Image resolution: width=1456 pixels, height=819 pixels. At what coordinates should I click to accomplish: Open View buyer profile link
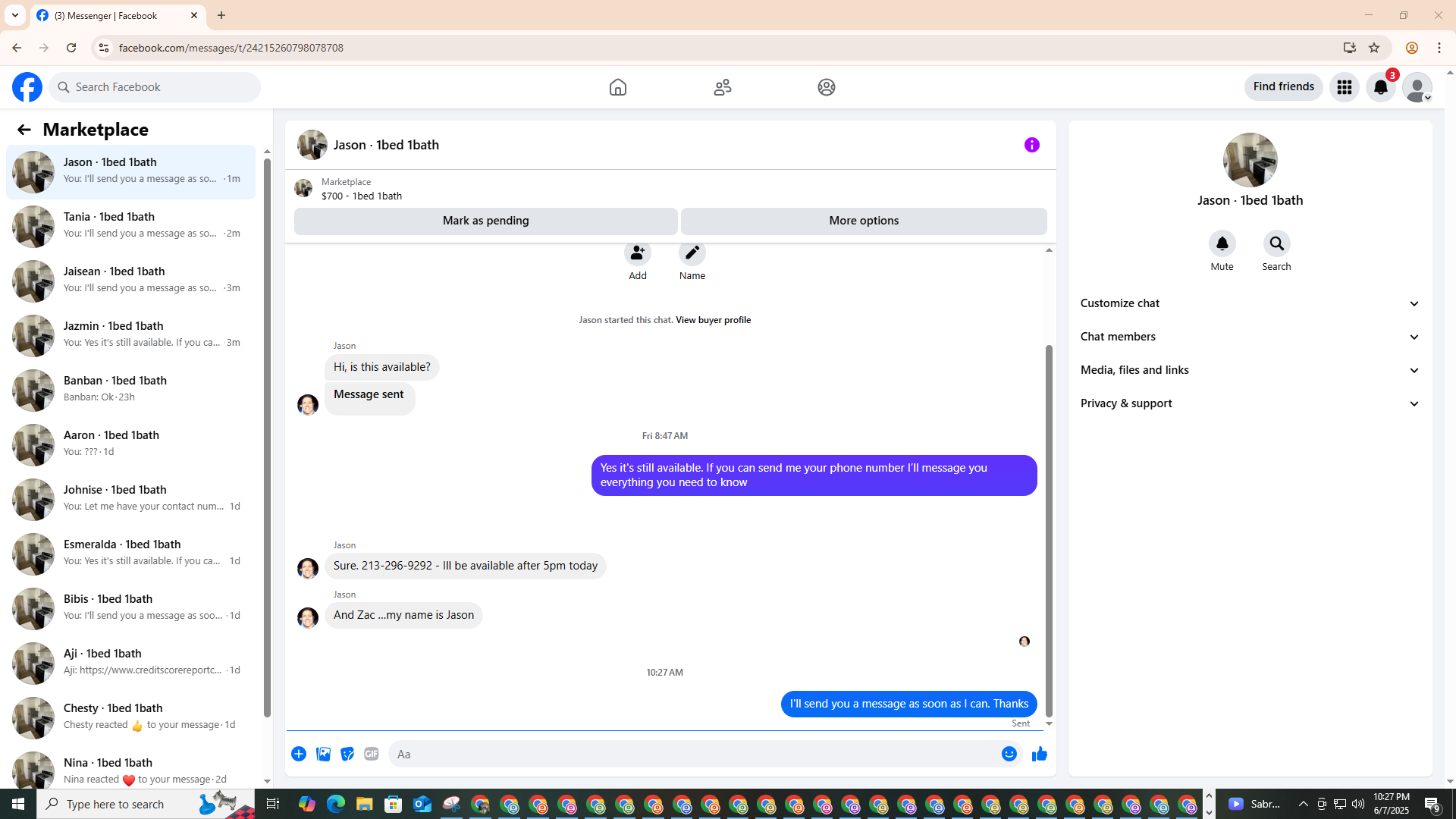click(x=713, y=320)
